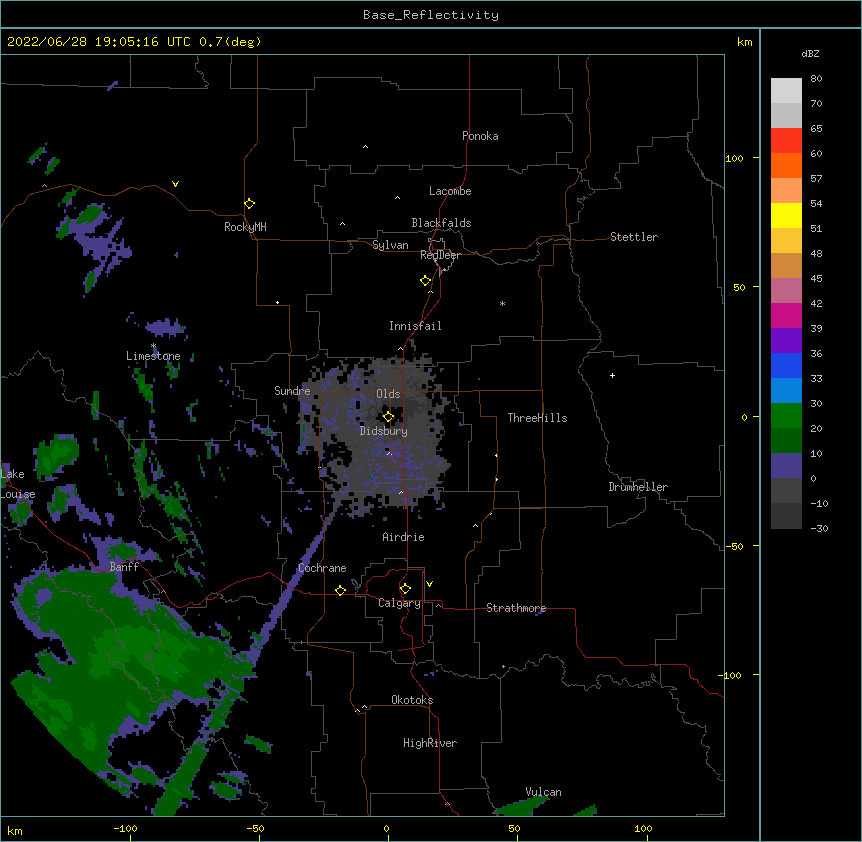Click the Drumheller label
The height and width of the screenshot is (842, 862).
point(638,487)
